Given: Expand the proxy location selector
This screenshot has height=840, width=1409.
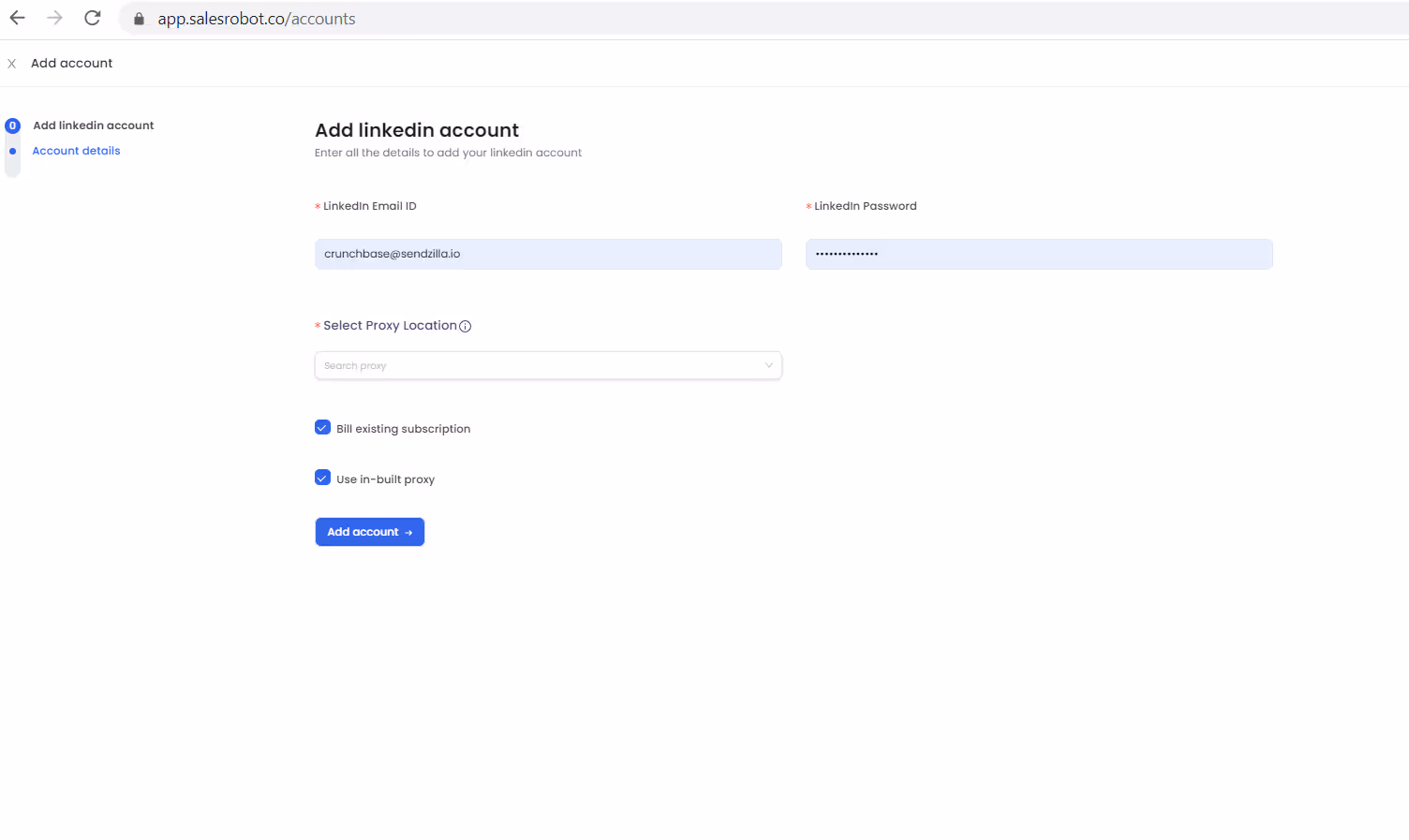Looking at the screenshot, I should pyautogui.click(x=548, y=365).
